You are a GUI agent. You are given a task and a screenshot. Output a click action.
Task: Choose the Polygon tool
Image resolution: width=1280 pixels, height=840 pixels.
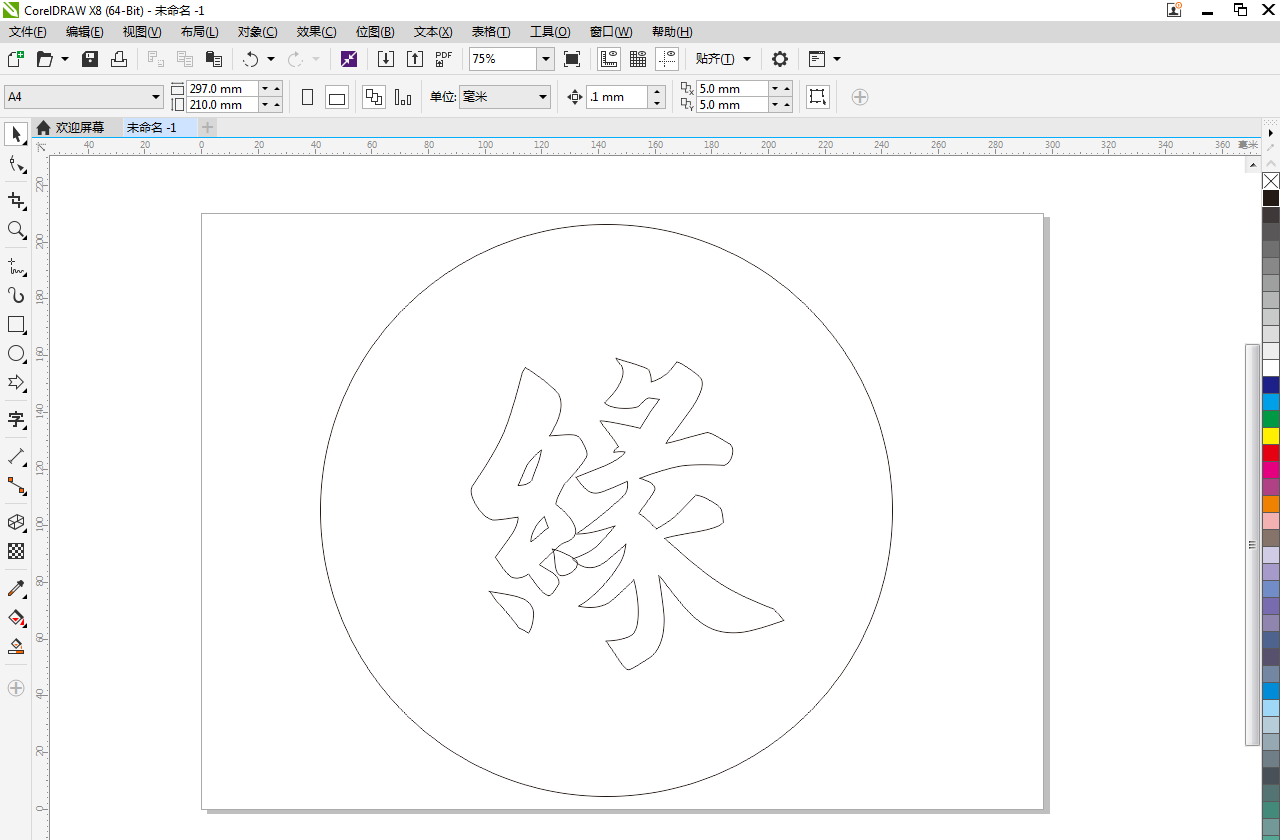pyautogui.click(x=16, y=383)
